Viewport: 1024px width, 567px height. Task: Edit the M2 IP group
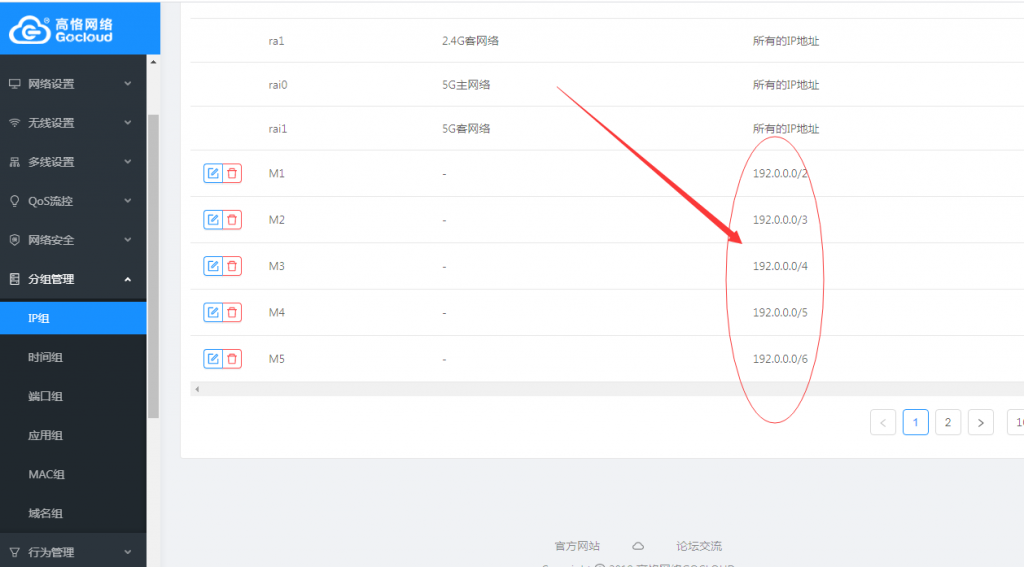tap(213, 219)
